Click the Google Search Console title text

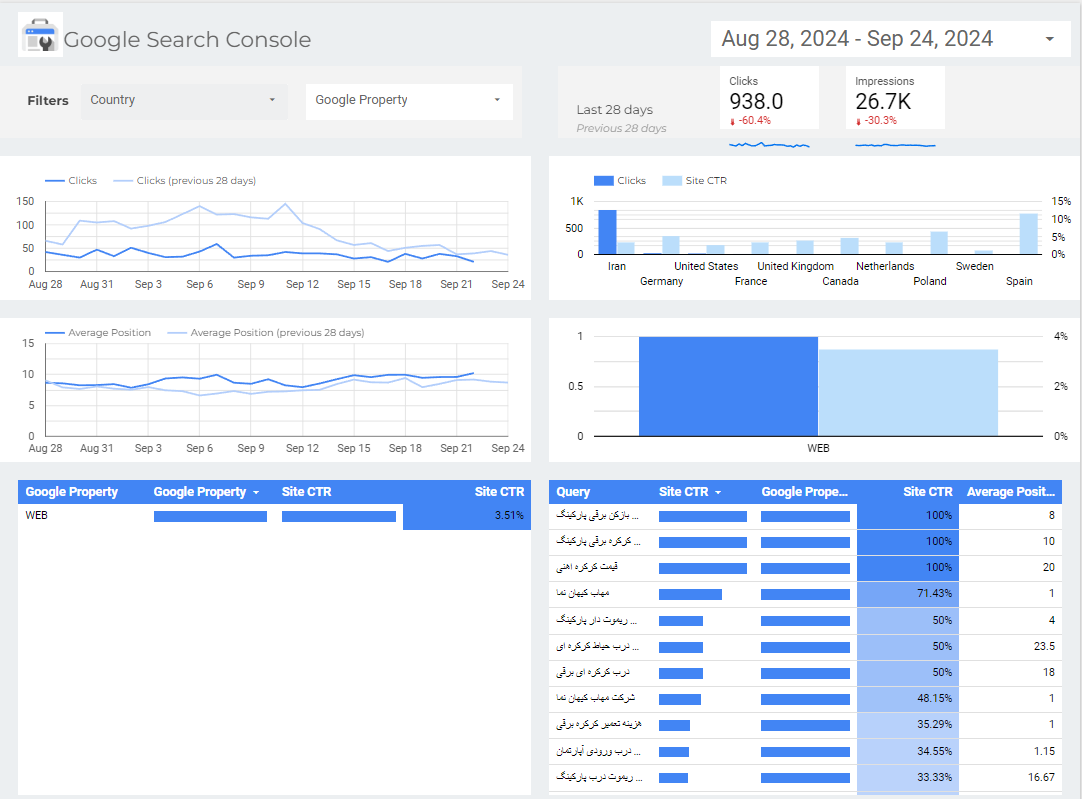pos(187,39)
